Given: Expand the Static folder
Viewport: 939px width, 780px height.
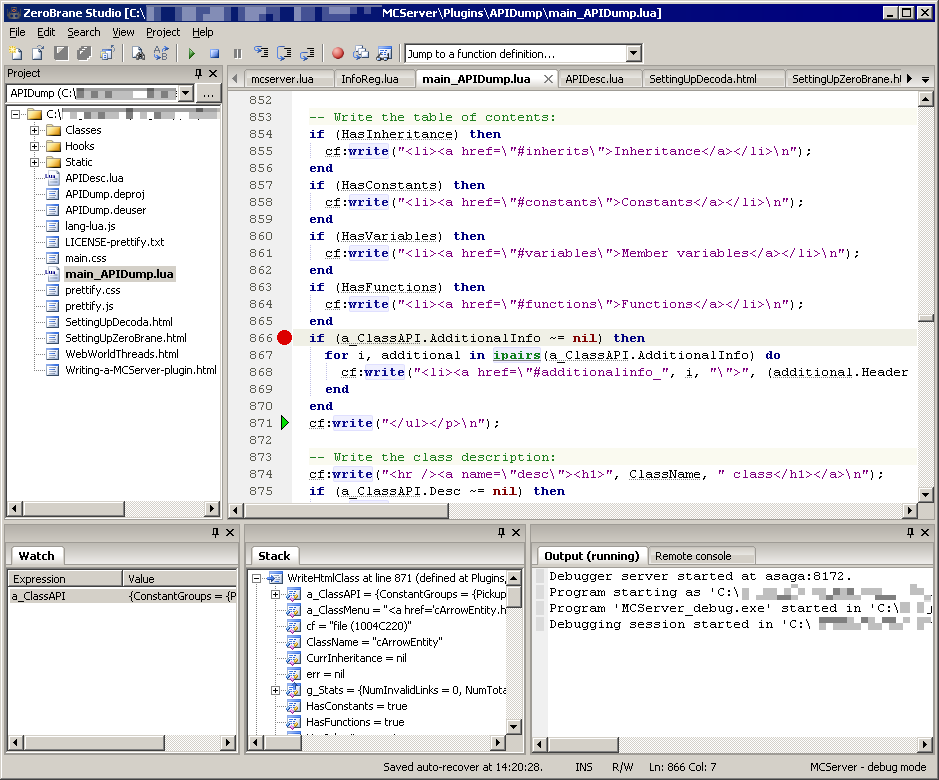Looking at the screenshot, I should pos(35,162).
